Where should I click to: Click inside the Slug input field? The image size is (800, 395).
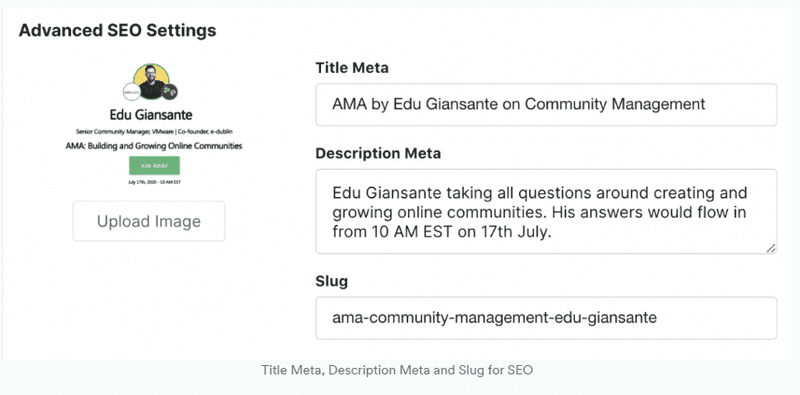[x=546, y=318]
